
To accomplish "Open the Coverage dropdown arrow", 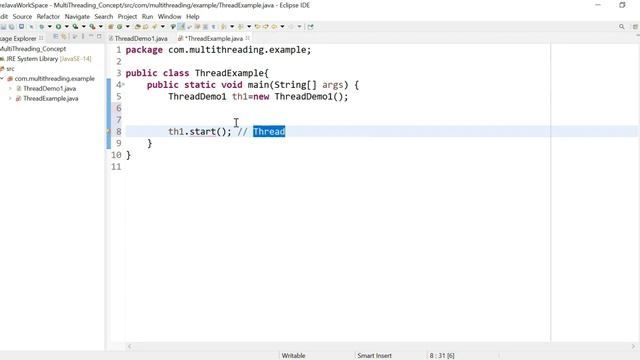I will 84,27.
